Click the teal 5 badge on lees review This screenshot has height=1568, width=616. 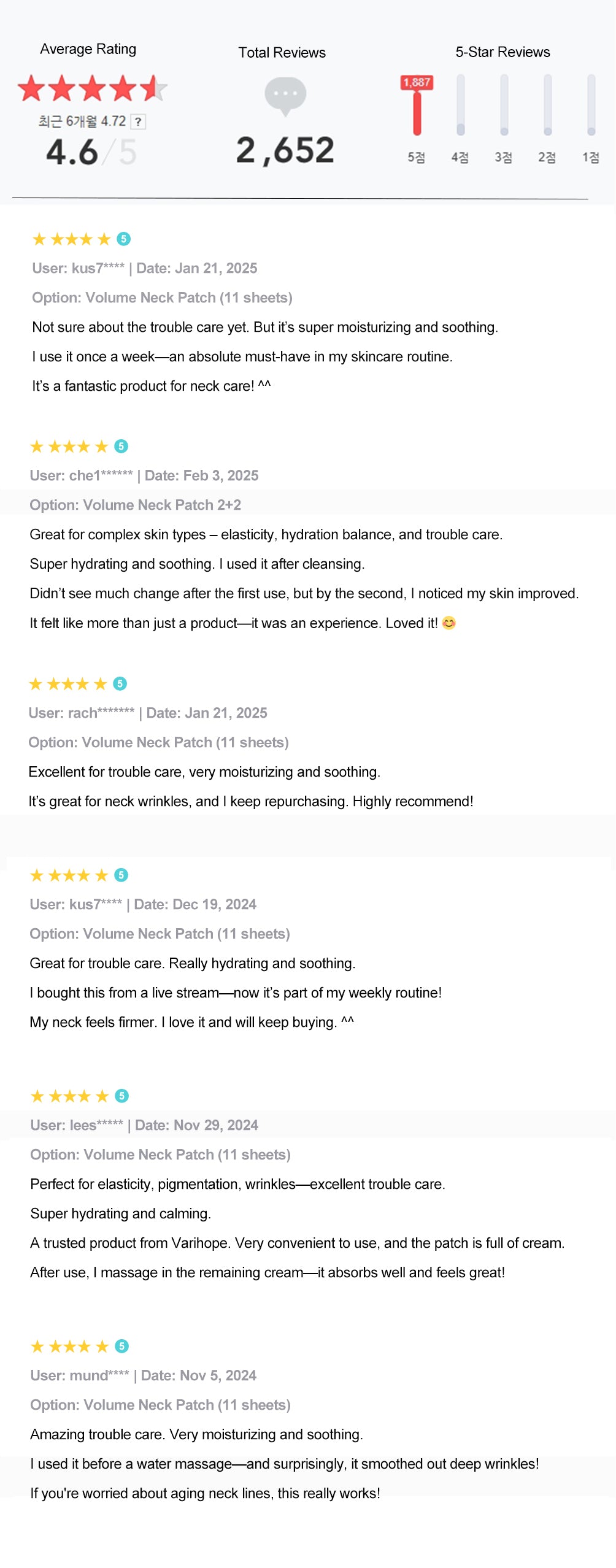pyautogui.click(x=122, y=1096)
